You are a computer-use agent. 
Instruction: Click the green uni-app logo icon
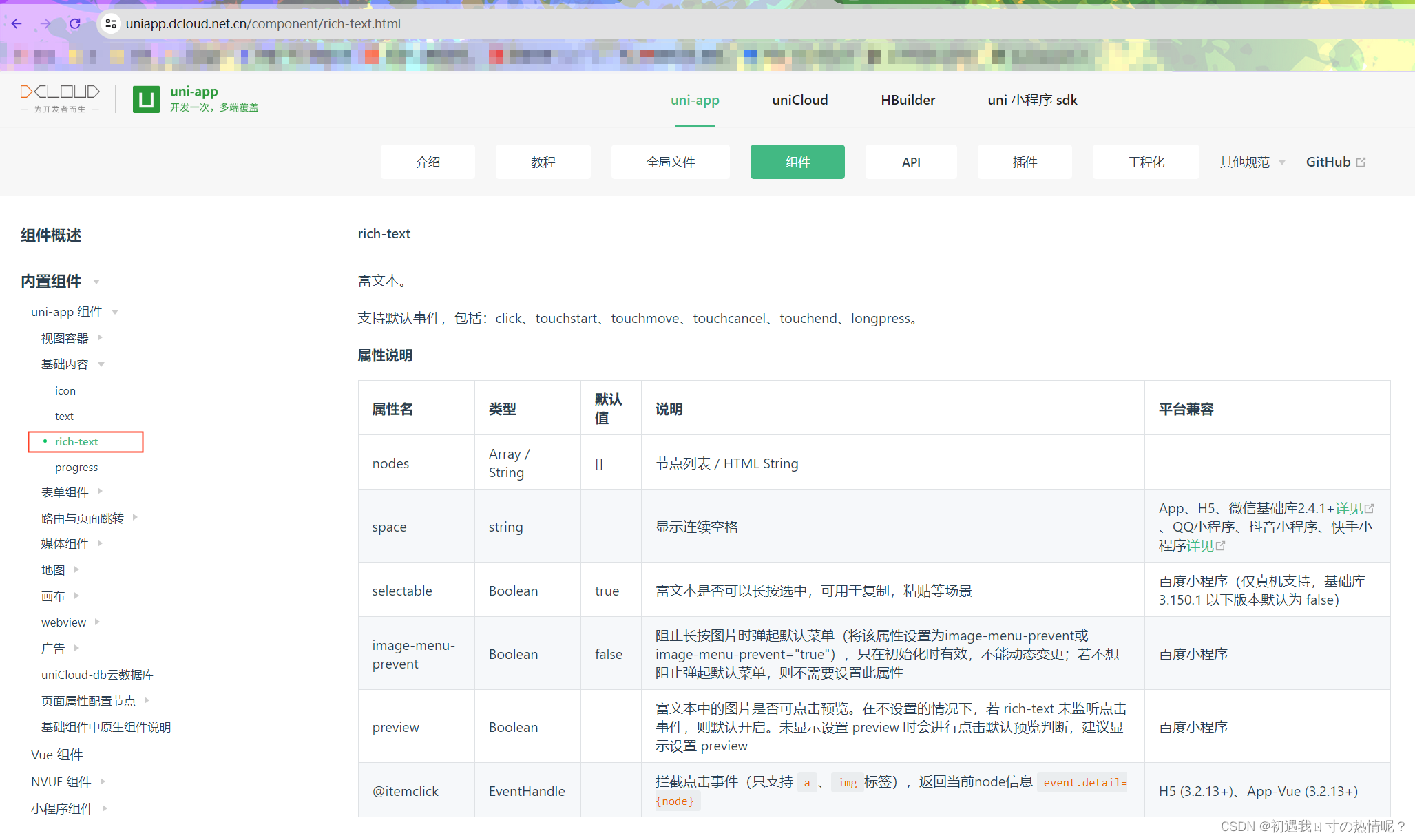(x=146, y=99)
